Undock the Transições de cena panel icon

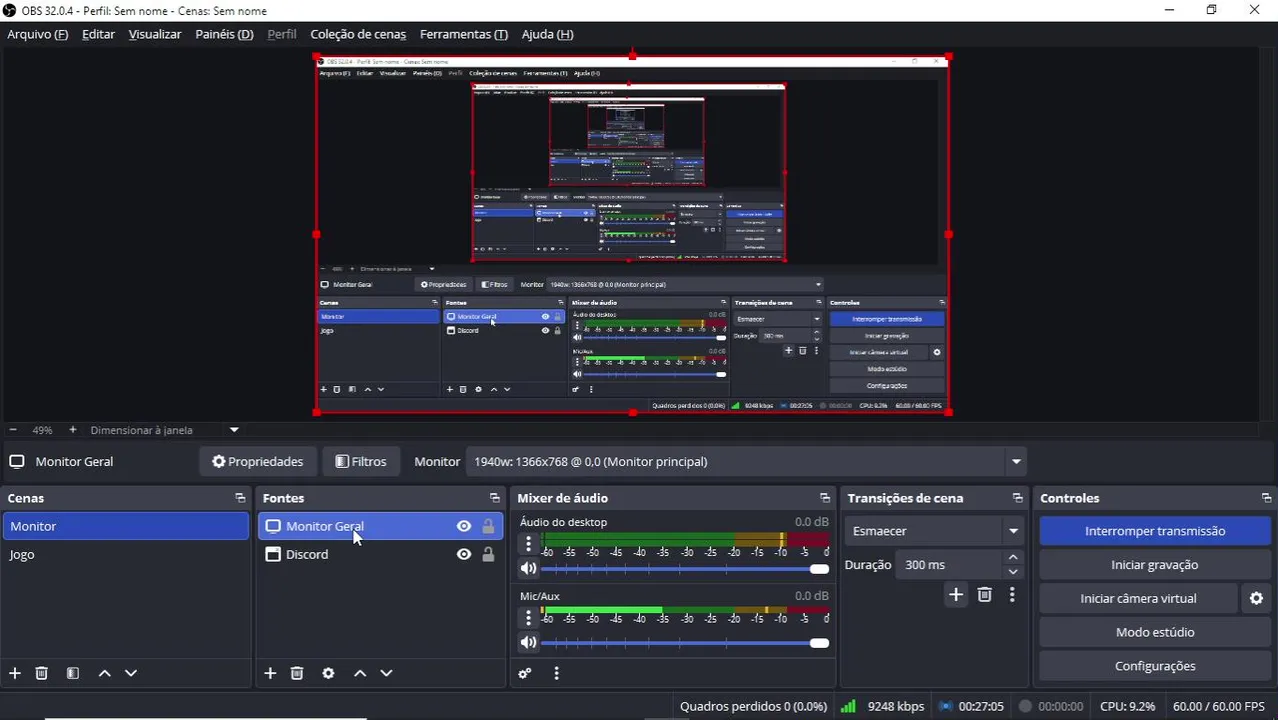coord(1017,498)
